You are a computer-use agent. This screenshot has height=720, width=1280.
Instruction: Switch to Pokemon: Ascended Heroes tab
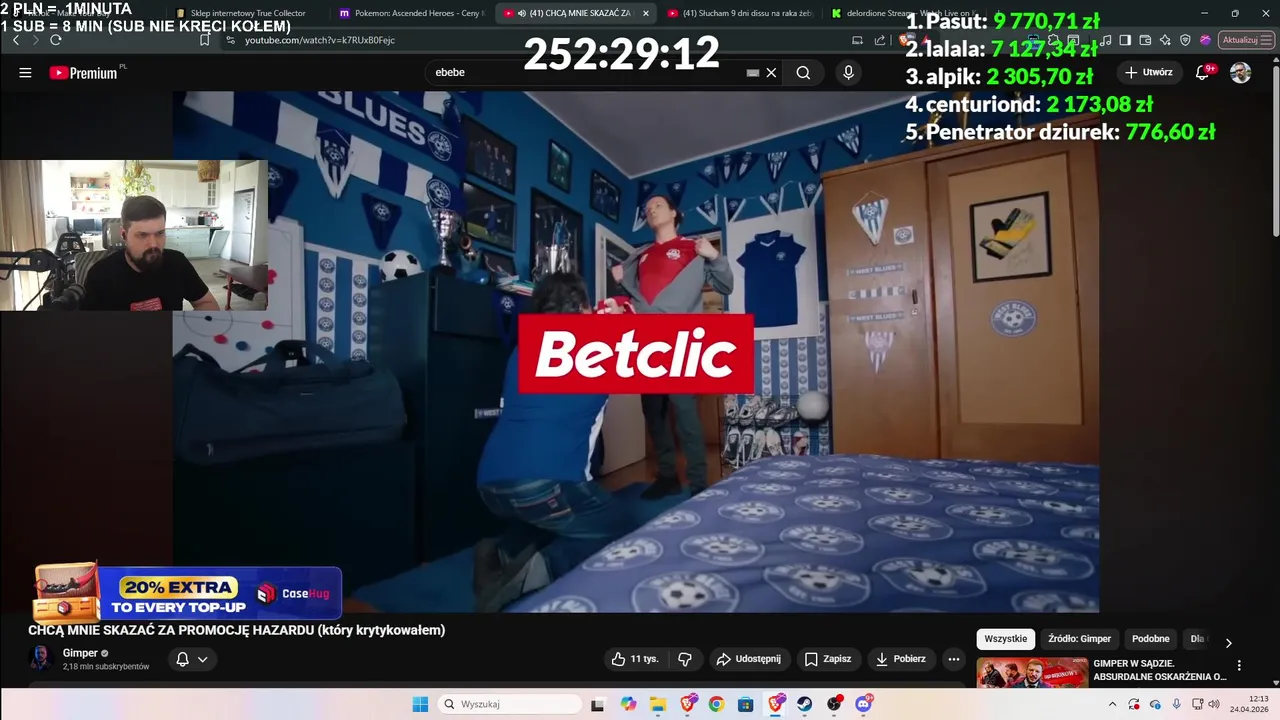click(411, 13)
